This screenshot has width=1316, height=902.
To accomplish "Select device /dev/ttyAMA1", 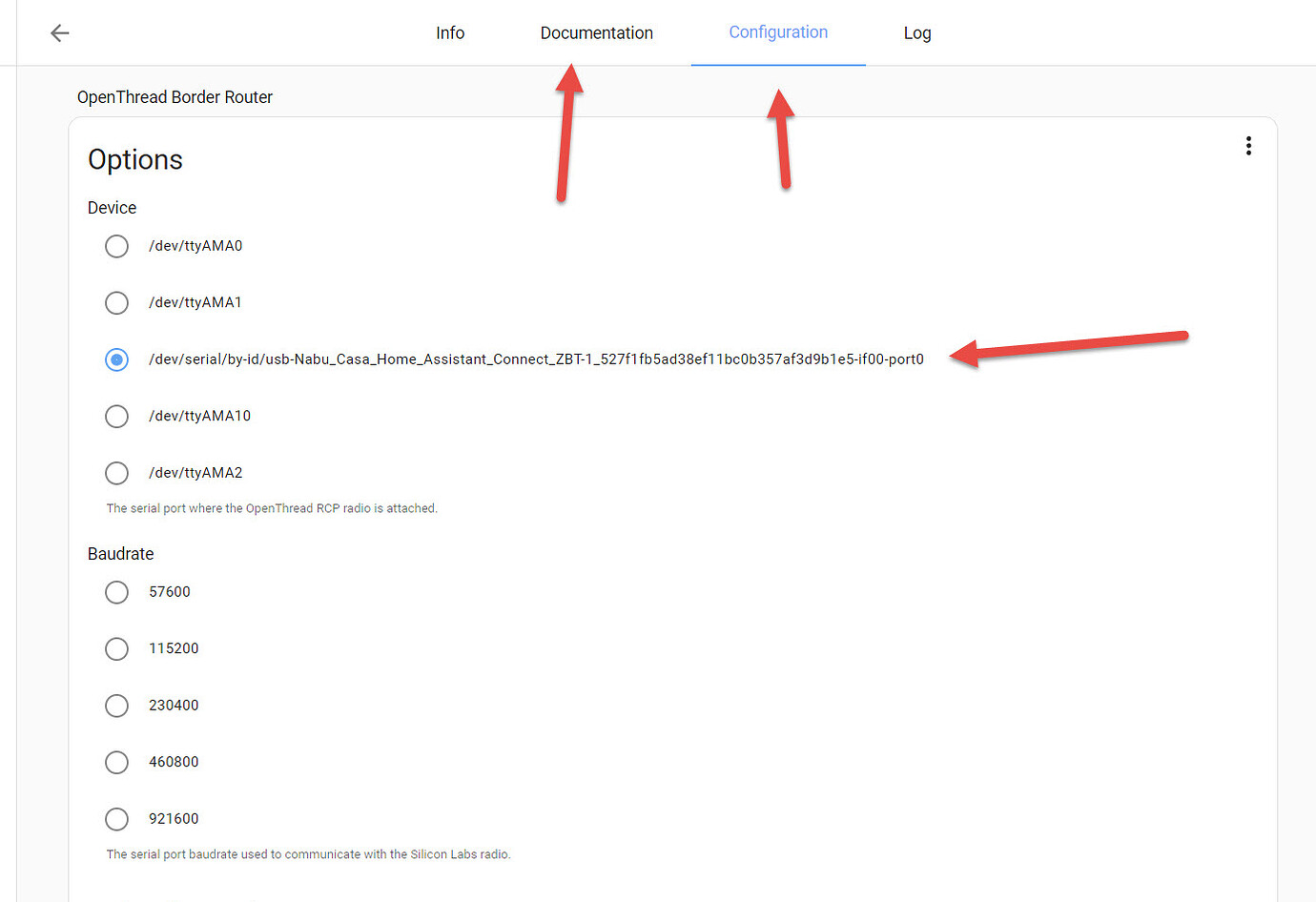I will 116,302.
